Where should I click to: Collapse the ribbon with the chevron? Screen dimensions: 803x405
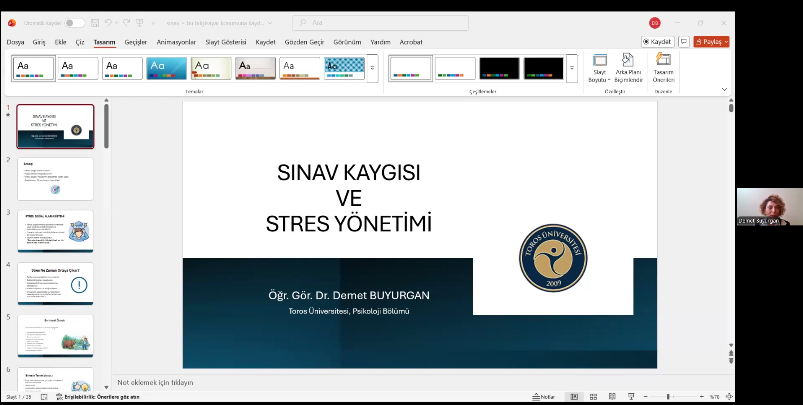[725, 89]
